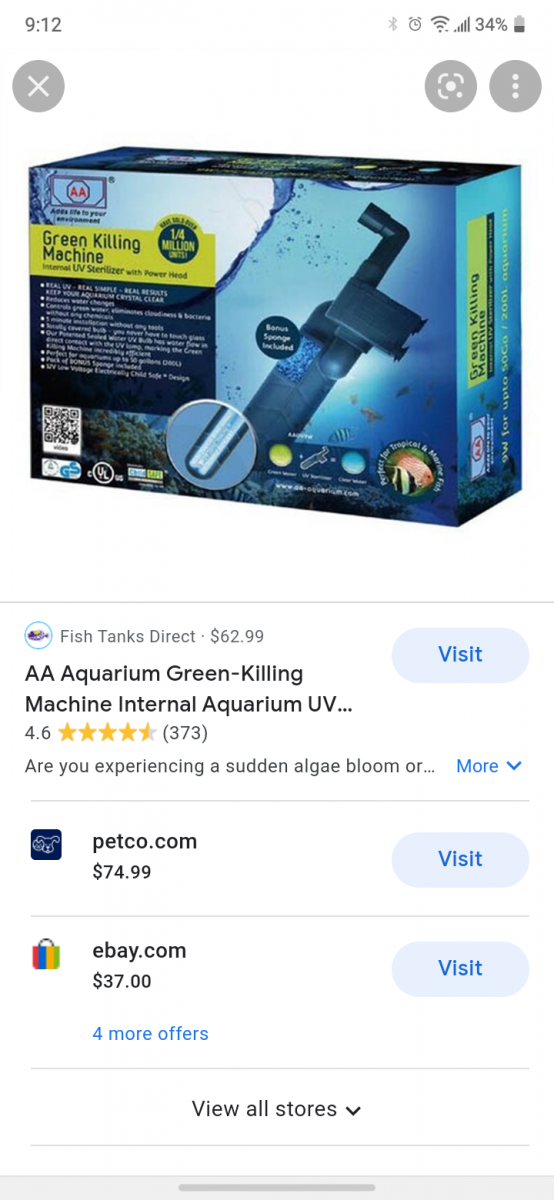The height and width of the screenshot is (1200, 554).
Task: Tap the 4.6 star rating row
Action: coord(116,733)
